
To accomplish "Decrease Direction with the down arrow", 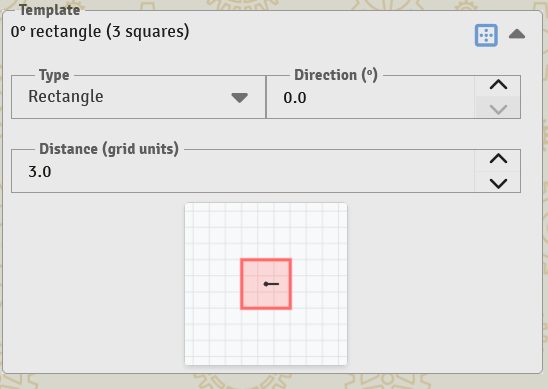I will pos(498,108).
